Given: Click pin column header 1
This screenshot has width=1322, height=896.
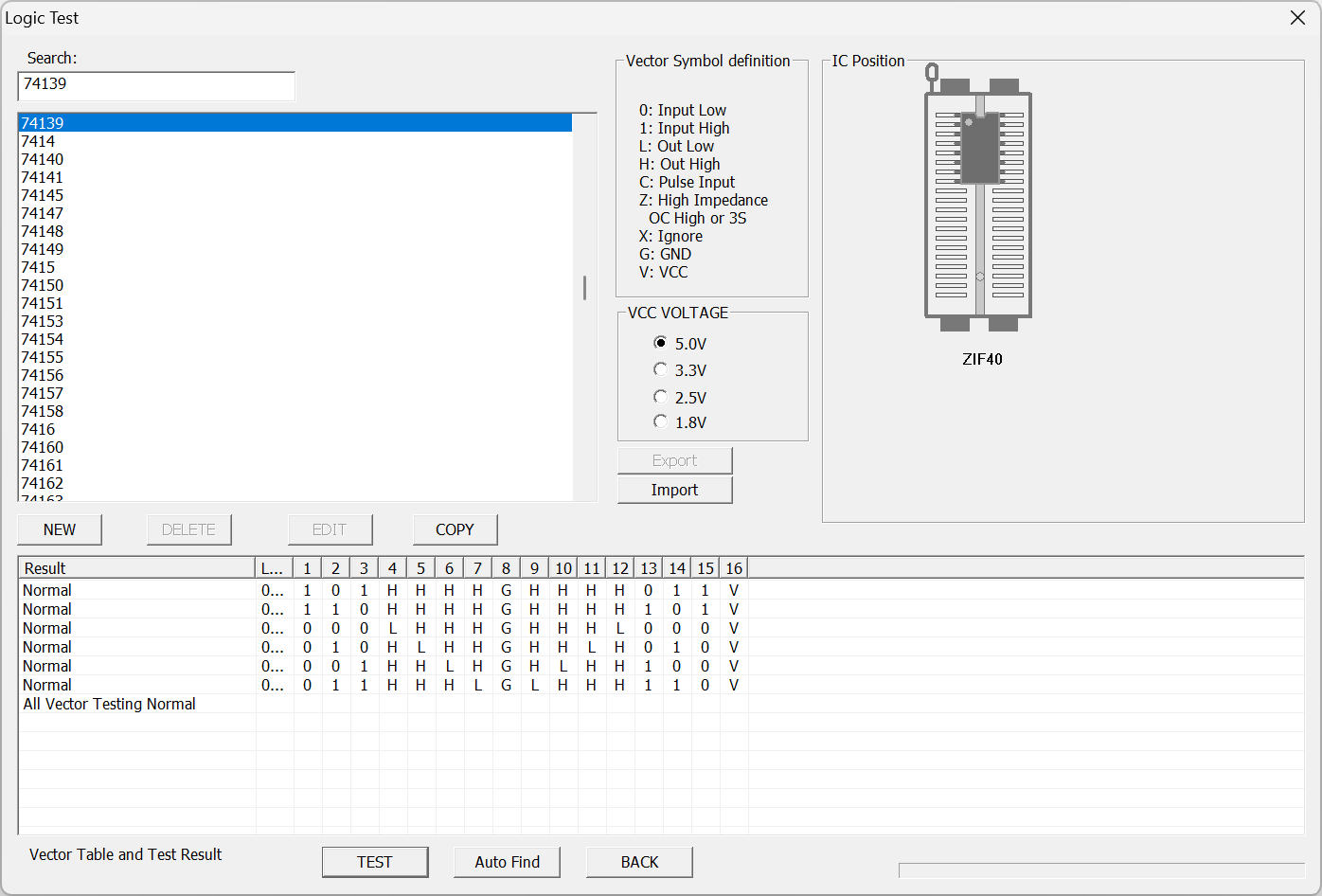Looking at the screenshot, I should (x=308, y=568).
